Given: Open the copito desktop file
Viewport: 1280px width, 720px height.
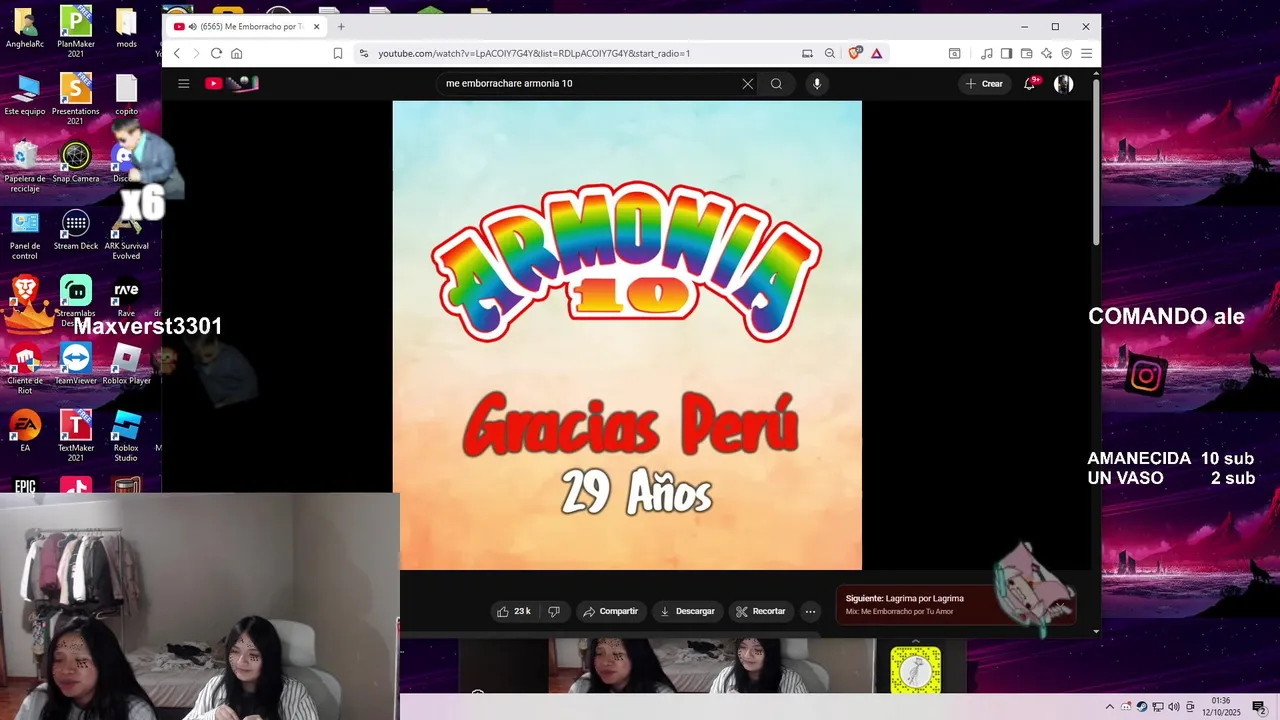Looking at the screenshot, I should [x=126, y=95].
